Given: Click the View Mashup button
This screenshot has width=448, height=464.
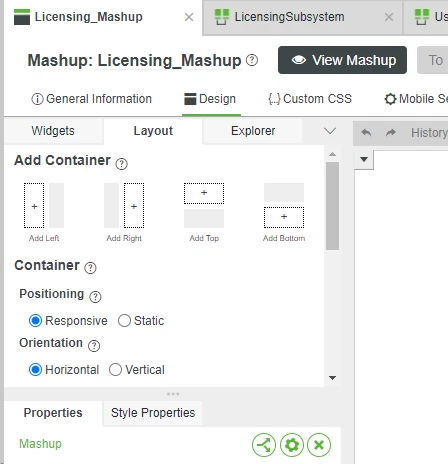Looking at the screenshot, I should 342,60.
